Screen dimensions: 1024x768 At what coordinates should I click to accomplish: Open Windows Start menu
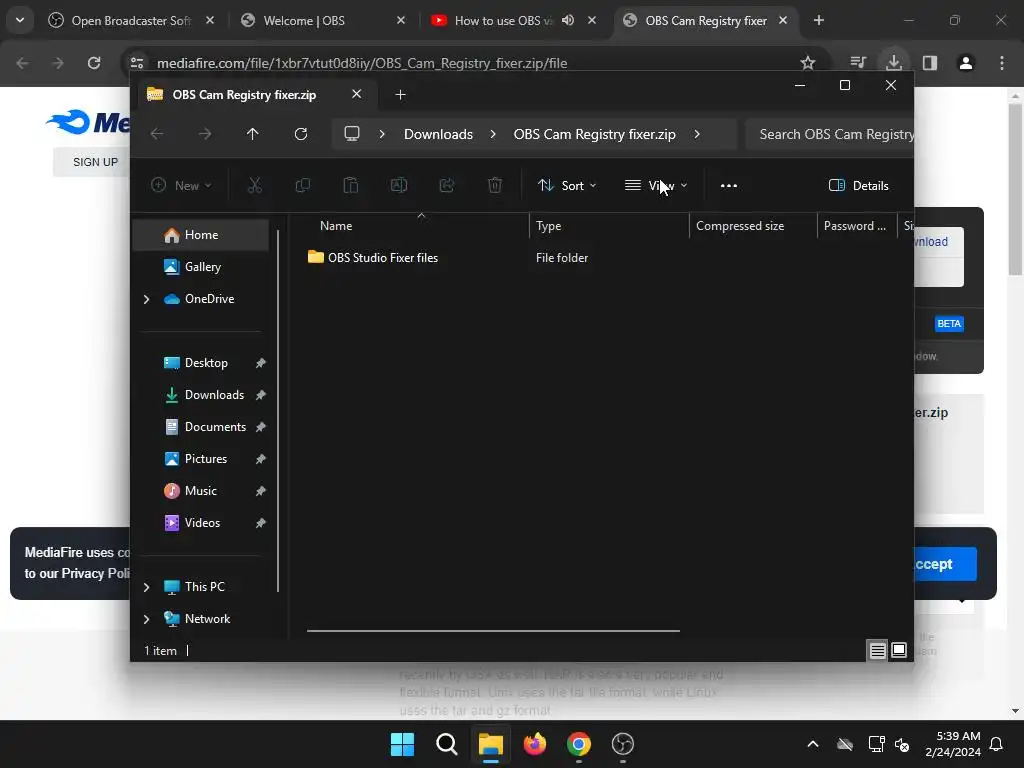[x=402, y=744]
